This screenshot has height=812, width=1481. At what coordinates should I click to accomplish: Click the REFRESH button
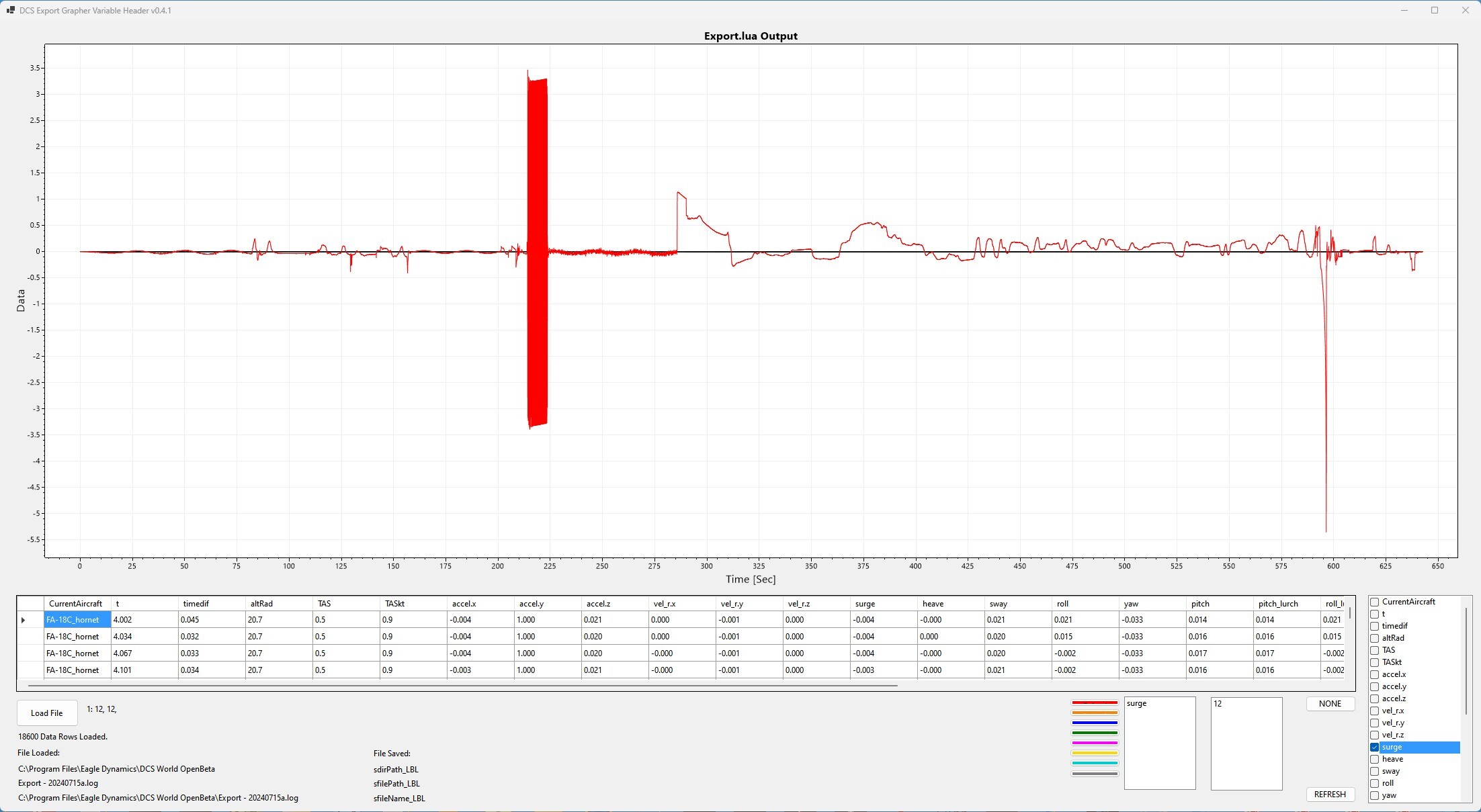point(1330,795)
